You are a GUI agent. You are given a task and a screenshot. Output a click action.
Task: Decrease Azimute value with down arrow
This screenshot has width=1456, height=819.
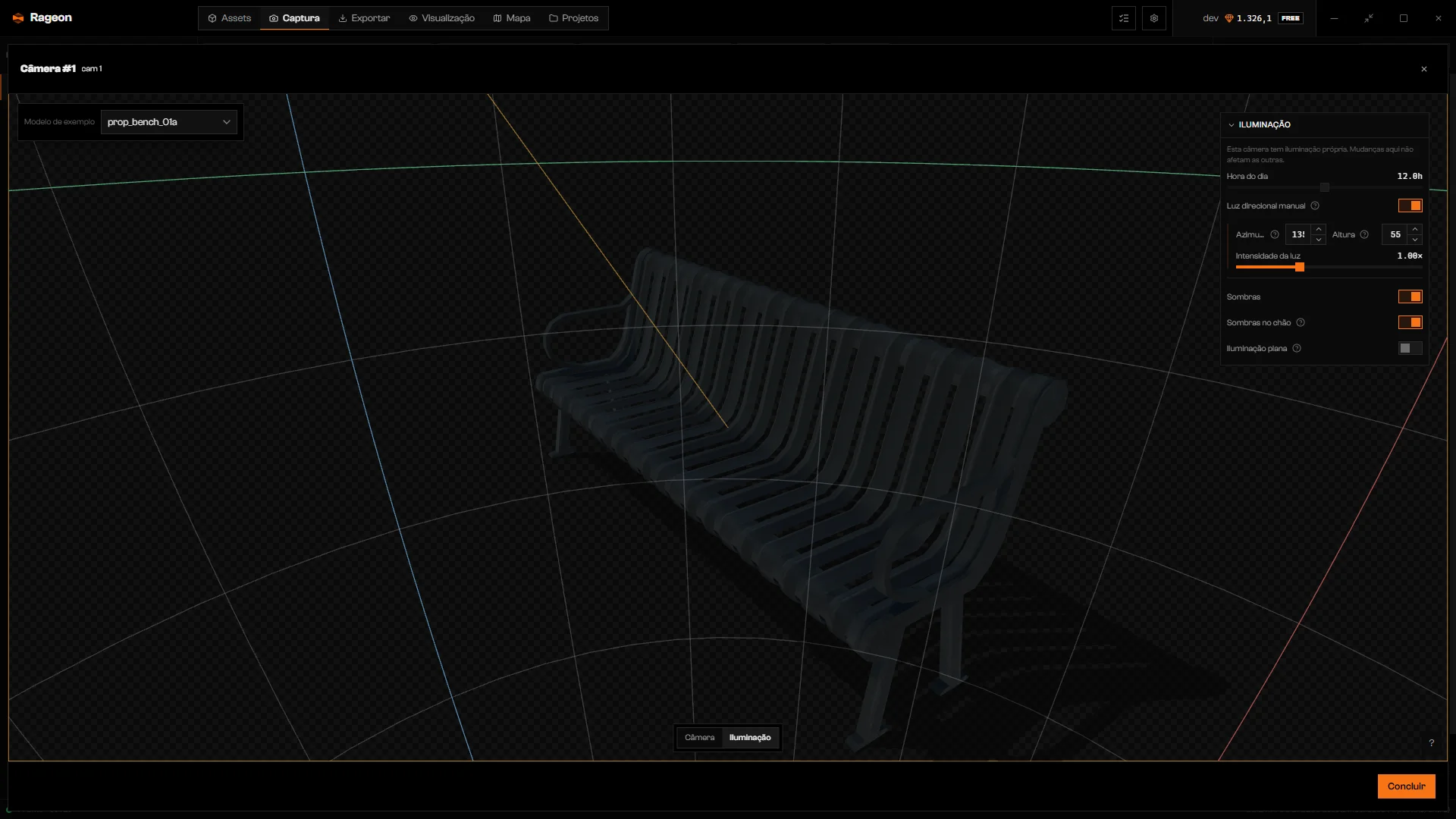coord(1319,240)
